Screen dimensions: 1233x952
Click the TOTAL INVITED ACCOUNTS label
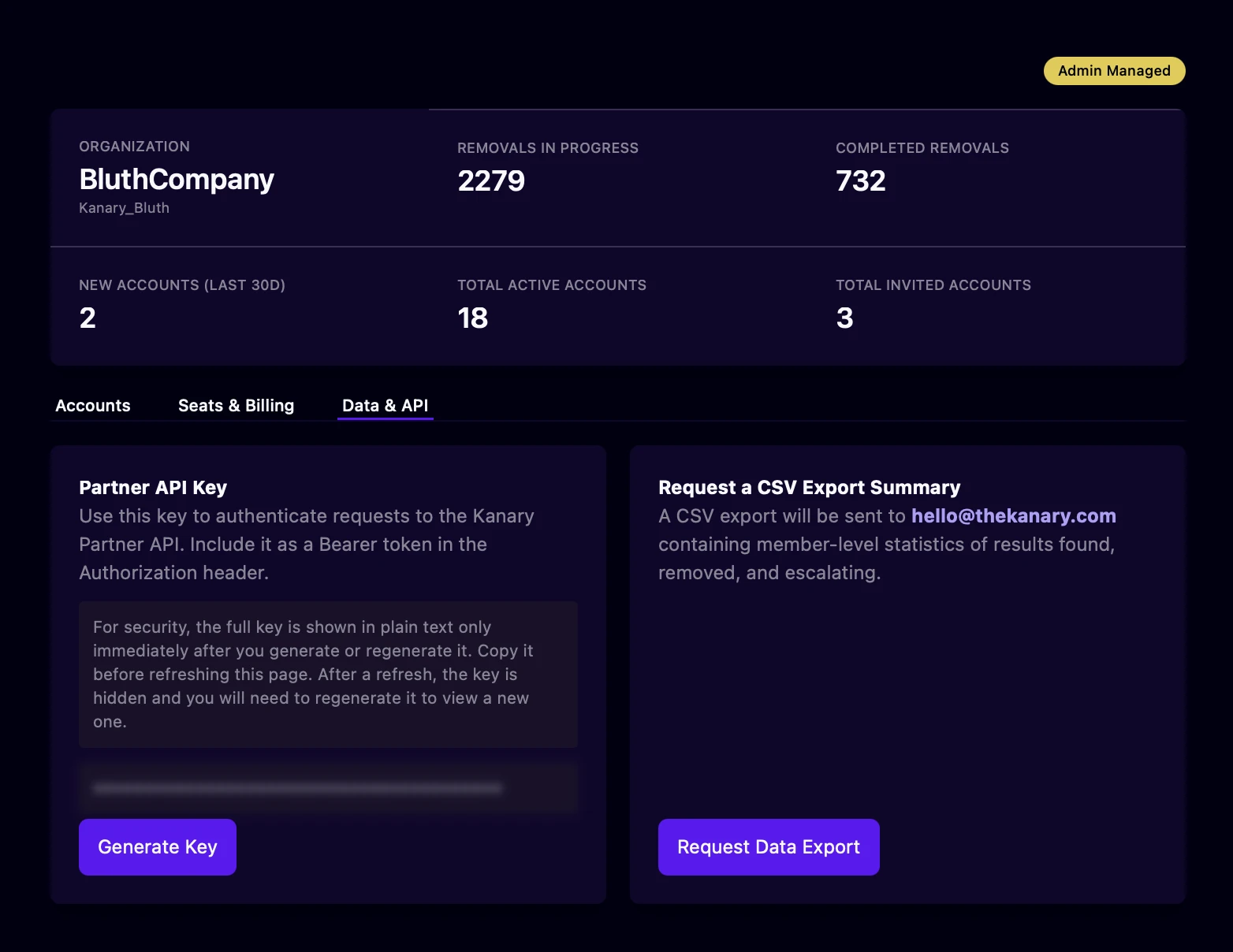[x=933, y=285]
